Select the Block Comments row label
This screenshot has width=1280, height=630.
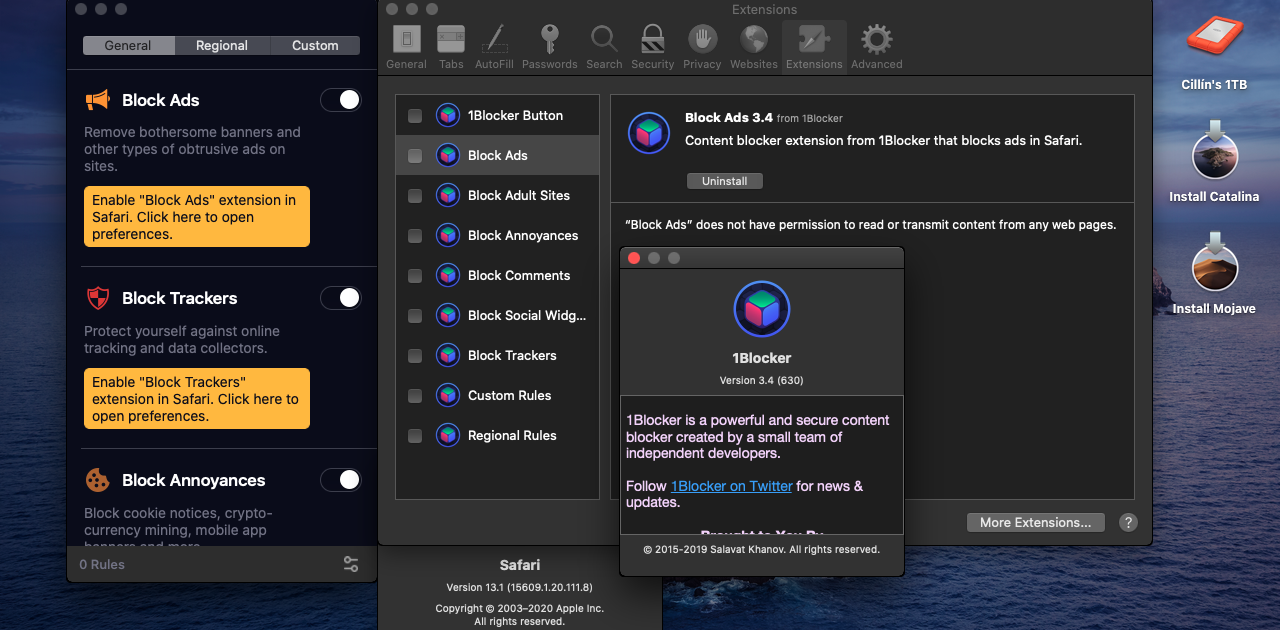pyautogui.click(x=519, y=275)
